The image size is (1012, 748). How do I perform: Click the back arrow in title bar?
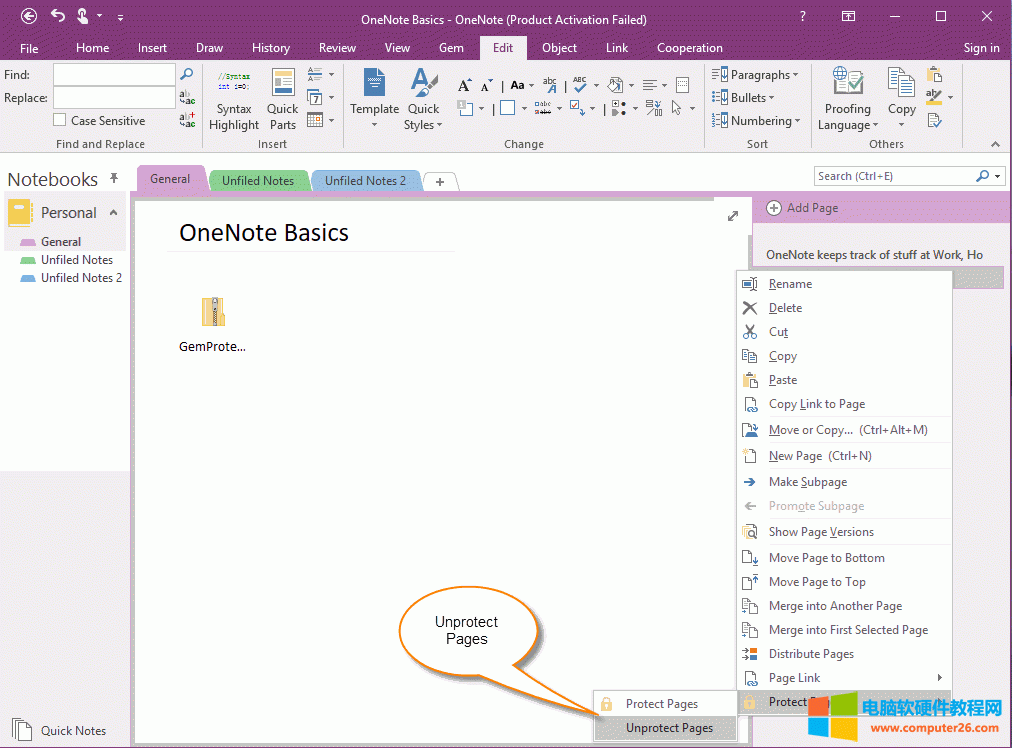pos(29,17)
